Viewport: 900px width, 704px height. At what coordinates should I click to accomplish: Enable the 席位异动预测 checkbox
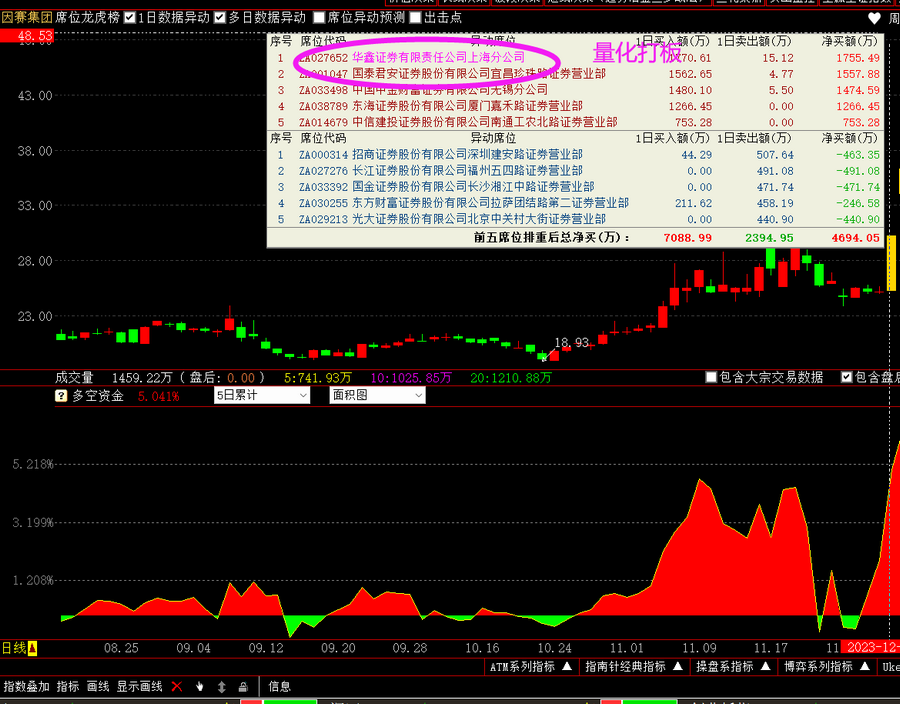tap(319, 18)
